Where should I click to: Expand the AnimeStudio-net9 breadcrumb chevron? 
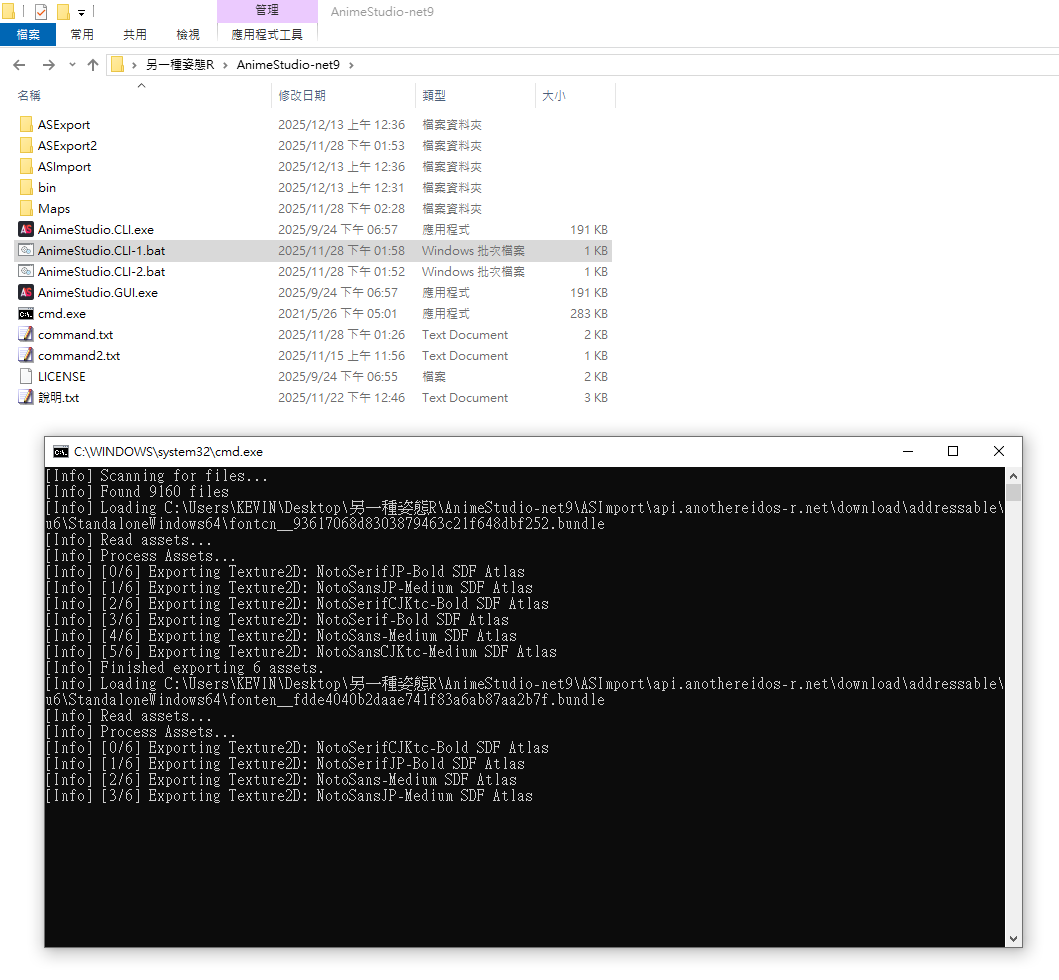[x=351, y=65]
